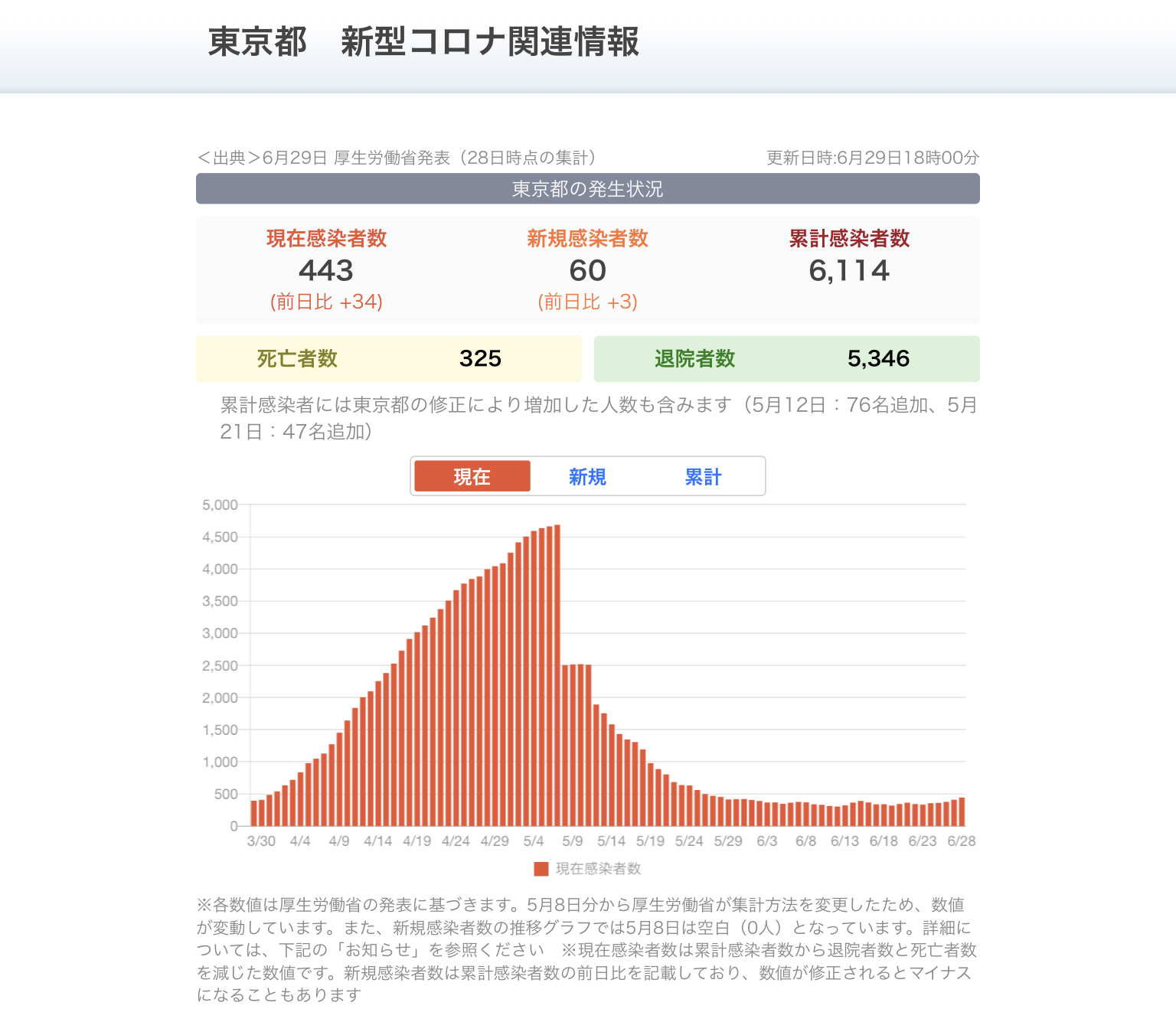The width and height of the screenshot is (1176, 1022).
Task: Click the 5/9 label on the x-axis
Action: (572, 841)
